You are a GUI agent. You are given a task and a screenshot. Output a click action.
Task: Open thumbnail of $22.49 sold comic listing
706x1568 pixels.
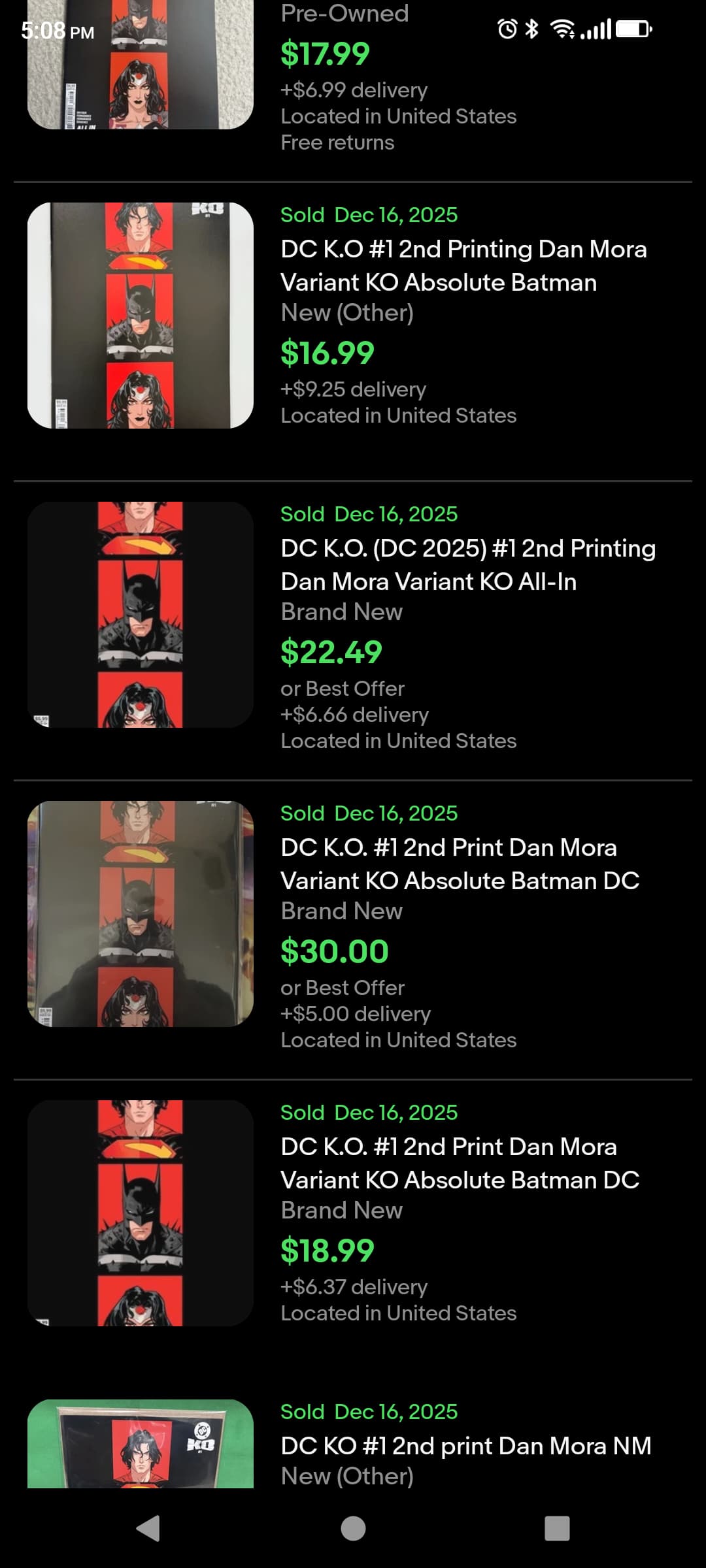pyautogui.click(x=141, y=615)
